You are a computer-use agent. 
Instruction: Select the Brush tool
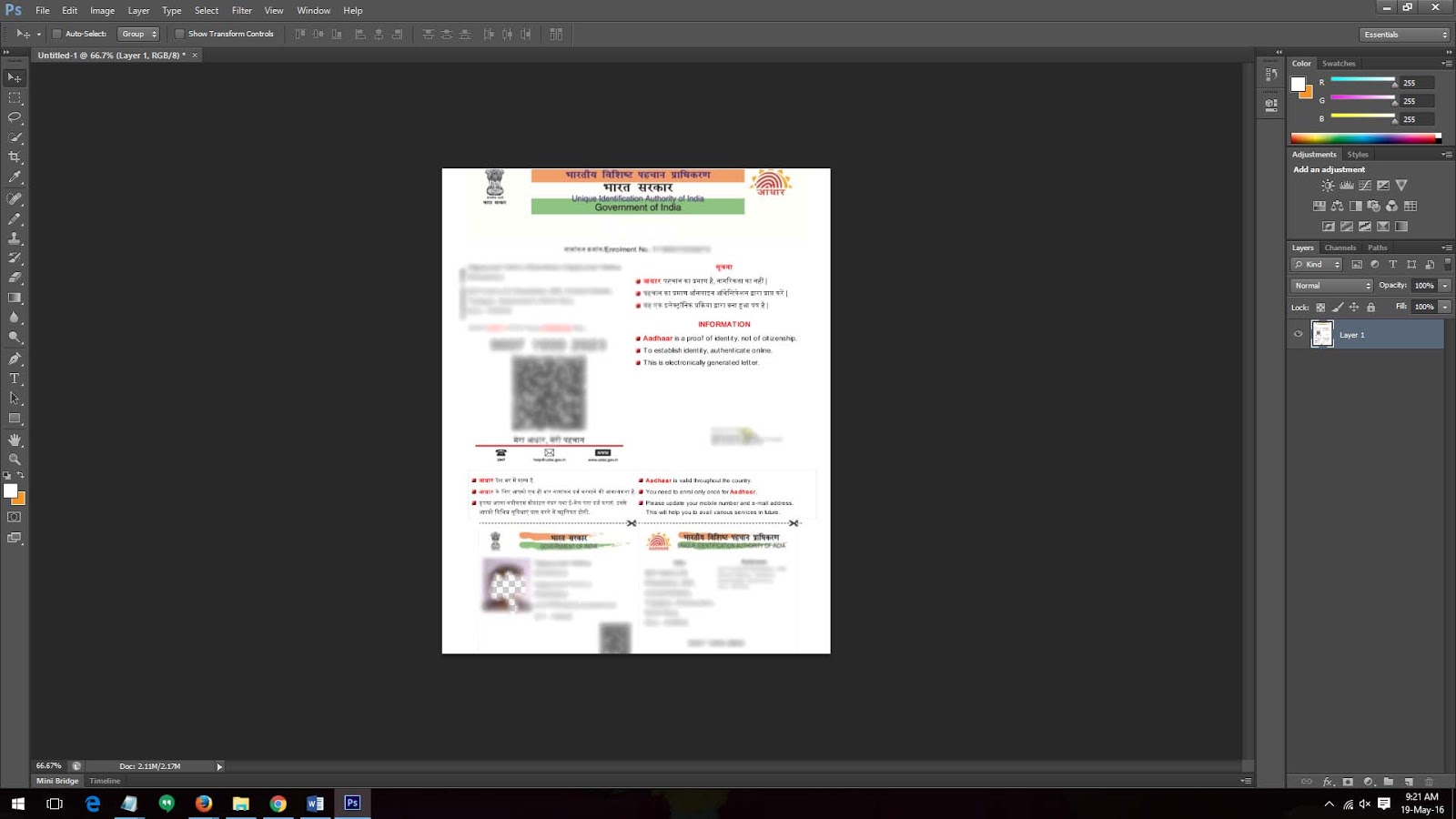15,218
